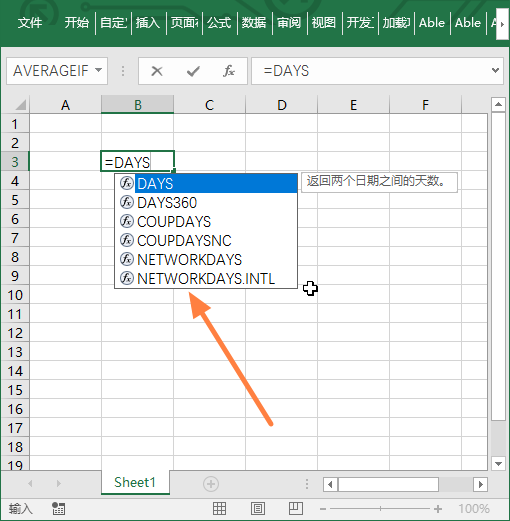Switch to Normal view icon
Image resolution: width=510 pixels, height=521 pixels.
coord(219,509)
